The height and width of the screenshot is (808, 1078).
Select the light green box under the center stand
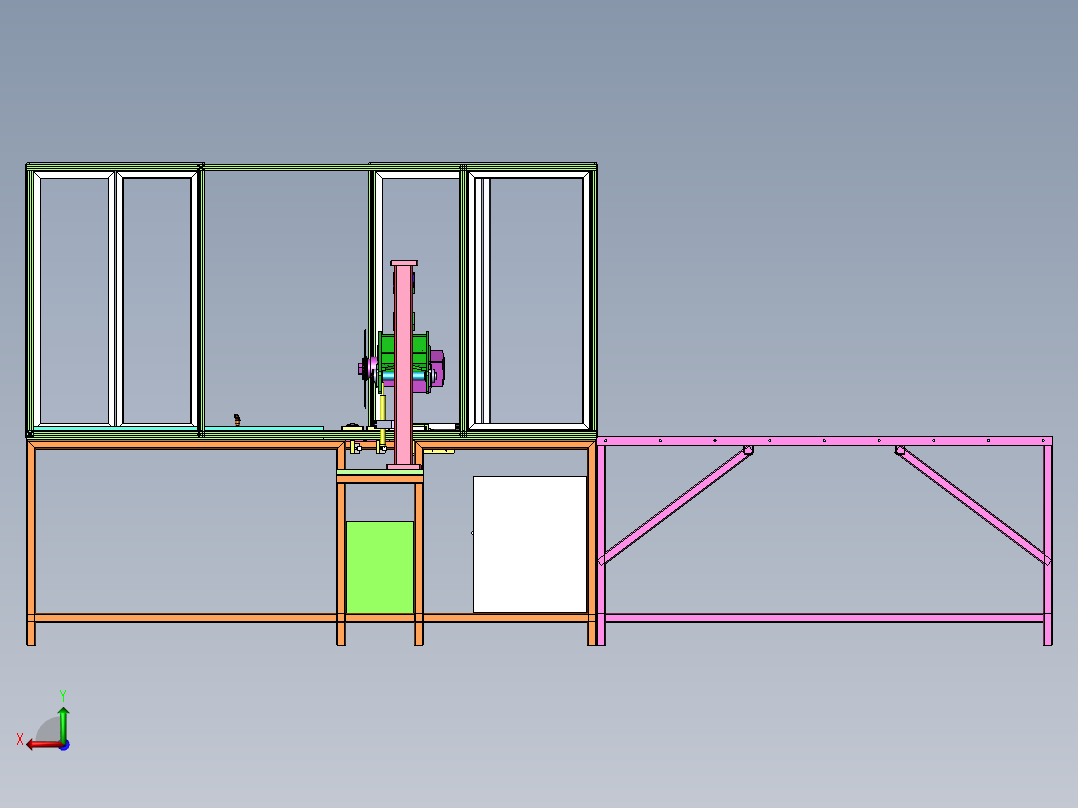click(380, 567)
